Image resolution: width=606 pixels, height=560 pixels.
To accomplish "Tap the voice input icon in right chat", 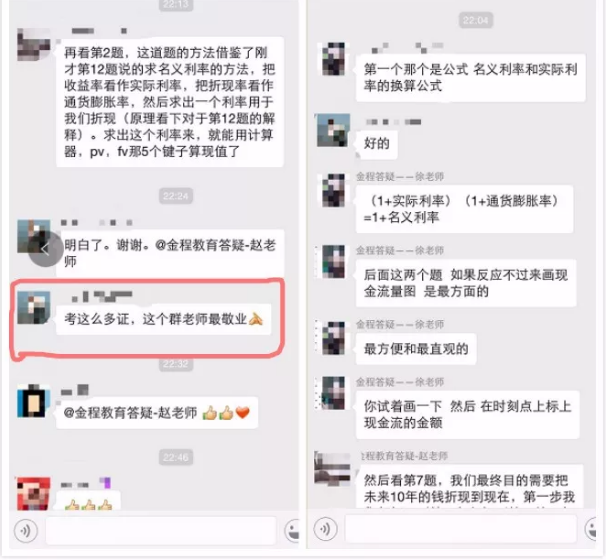I will pos(325,529).
